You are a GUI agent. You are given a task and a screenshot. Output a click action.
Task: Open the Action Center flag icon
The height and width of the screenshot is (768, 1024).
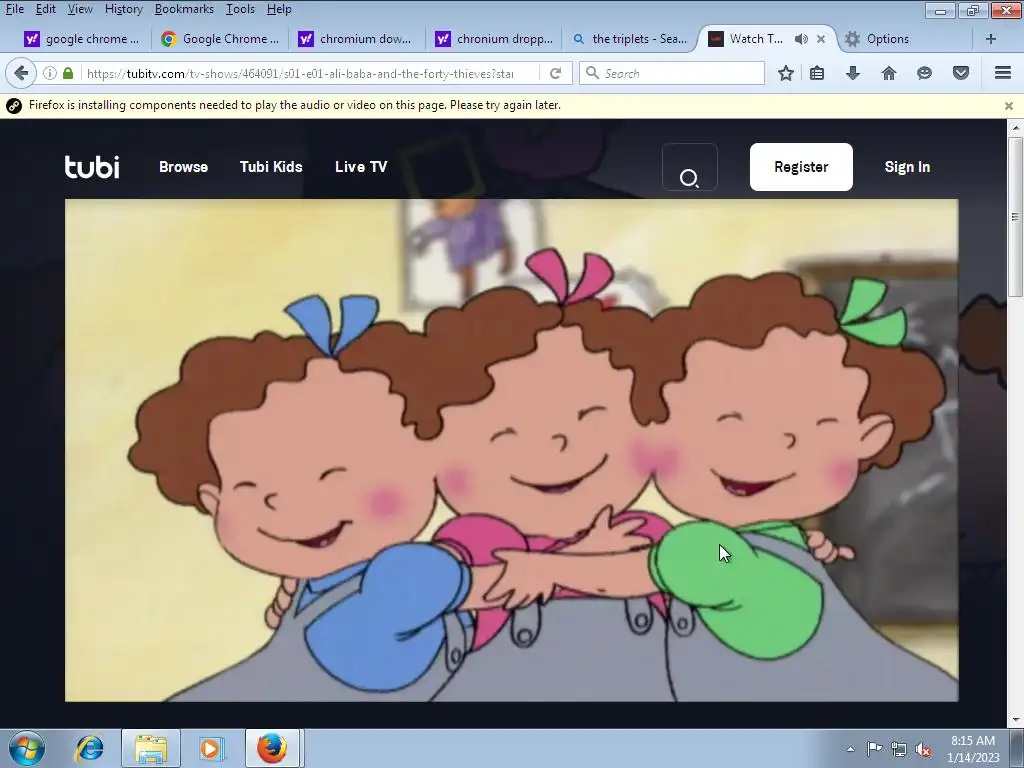(874, 749)
